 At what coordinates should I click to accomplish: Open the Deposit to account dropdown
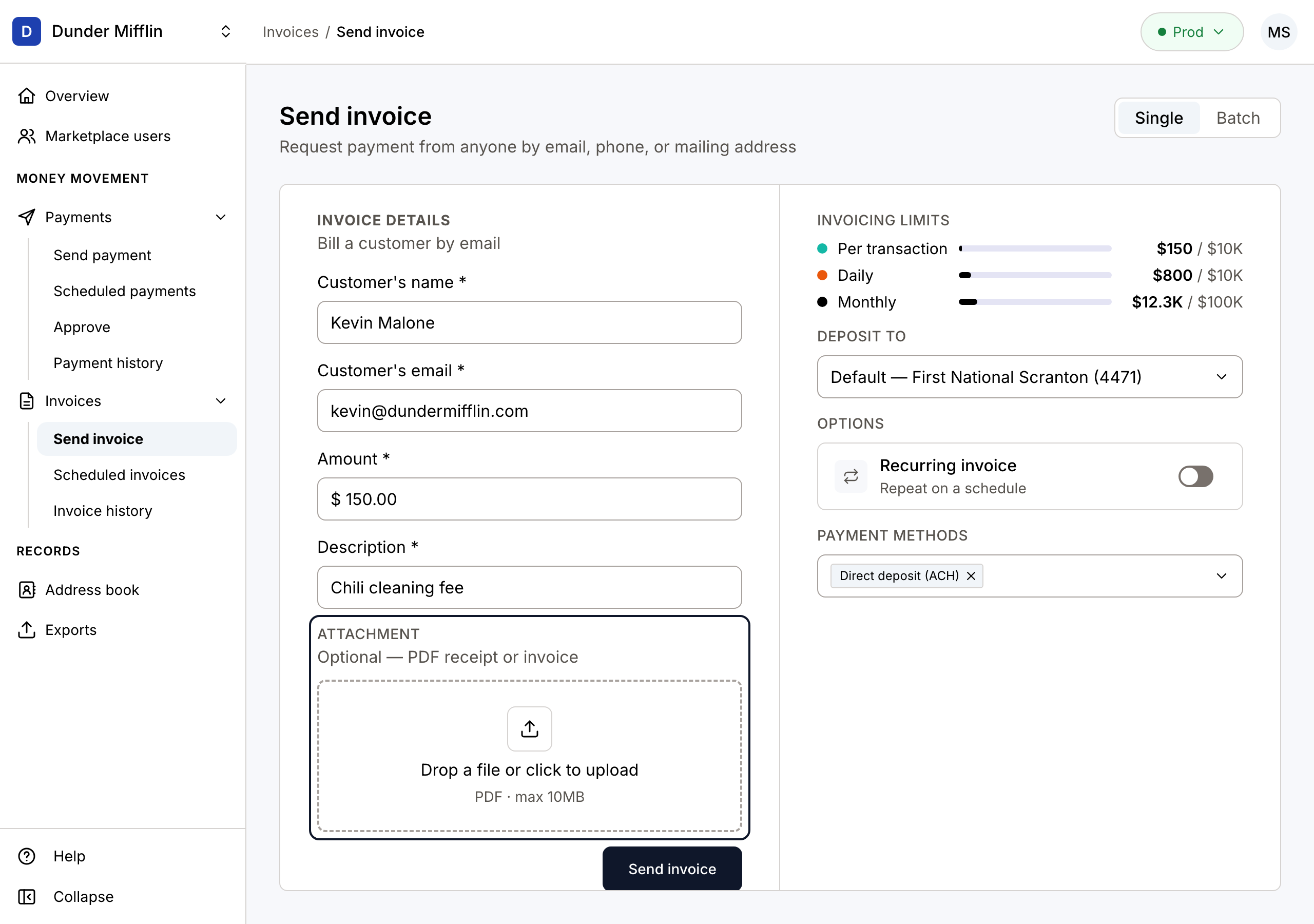[x=1030, y=377]
